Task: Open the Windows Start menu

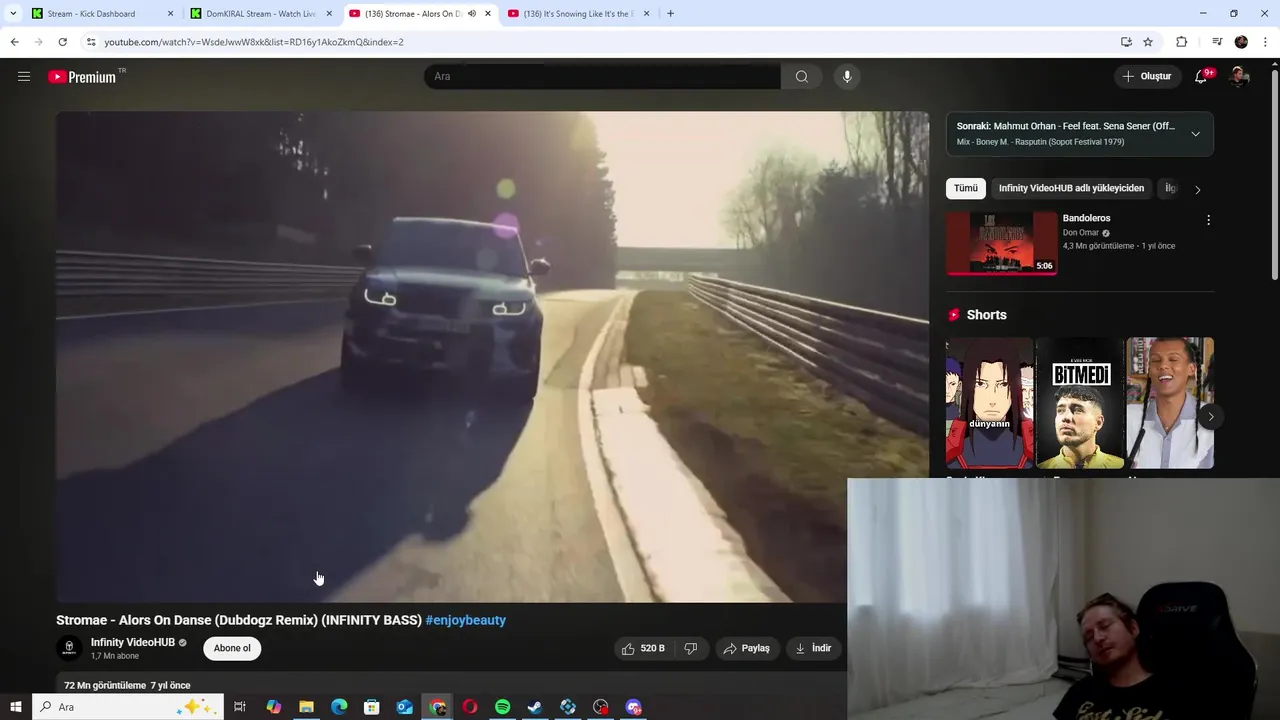Action: click(15, 707)
